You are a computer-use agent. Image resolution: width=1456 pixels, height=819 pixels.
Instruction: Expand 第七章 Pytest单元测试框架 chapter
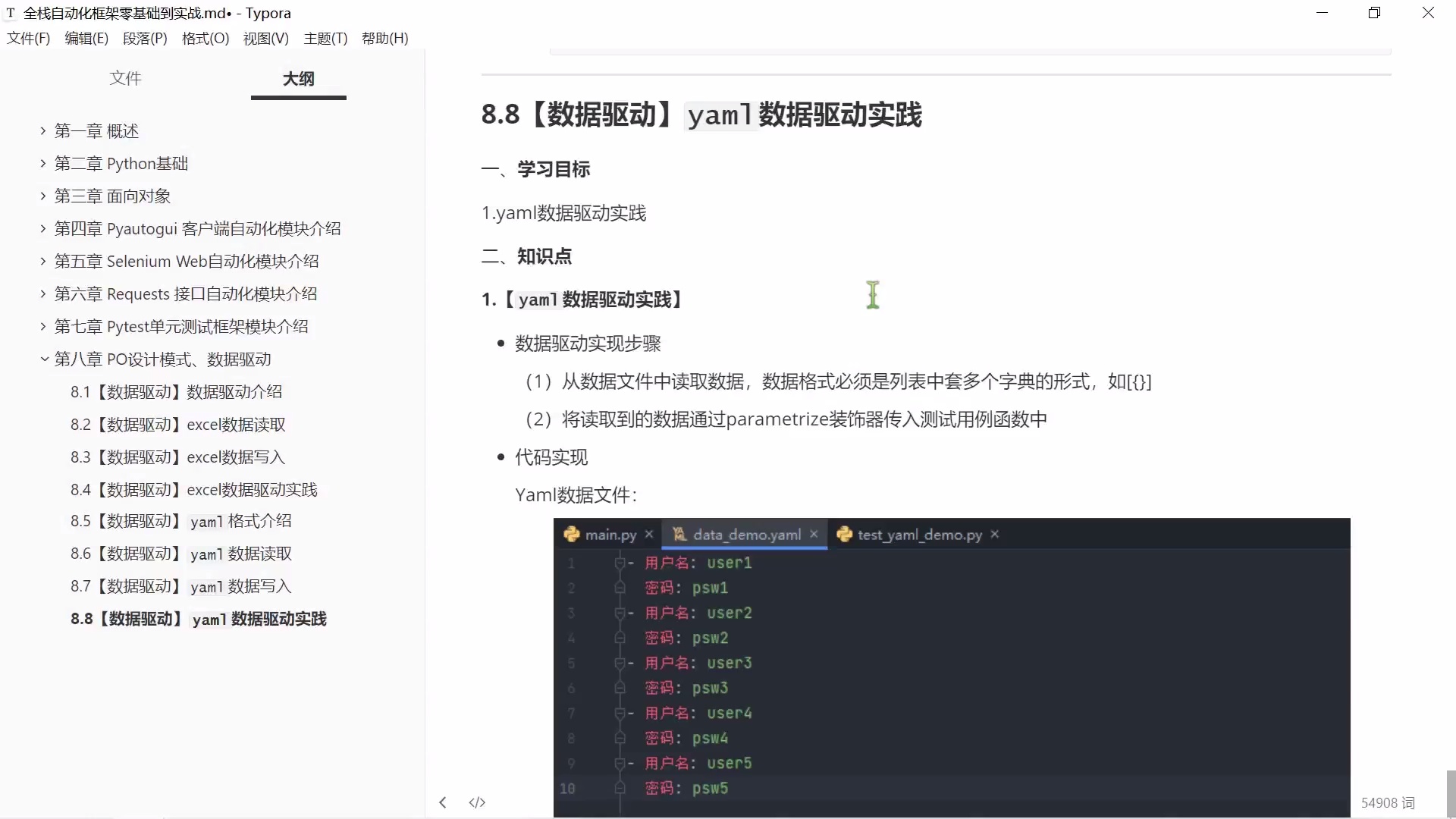(43, 327)
